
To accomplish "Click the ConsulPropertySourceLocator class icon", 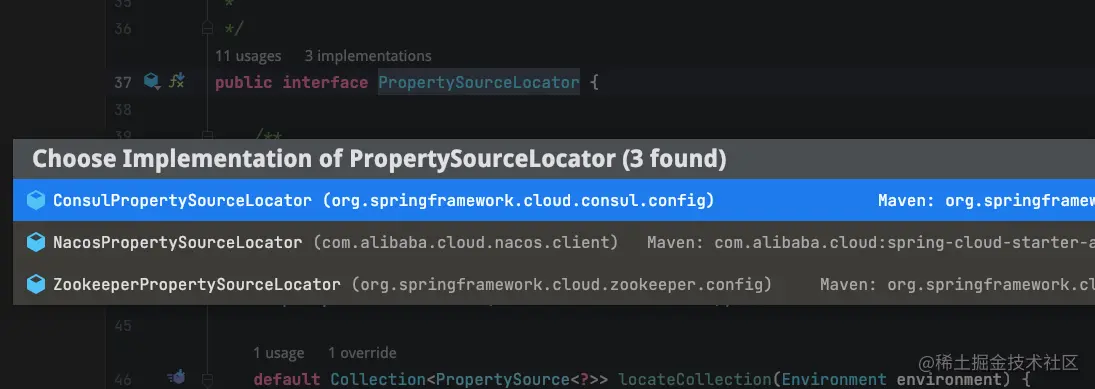I will pos(36,200).
